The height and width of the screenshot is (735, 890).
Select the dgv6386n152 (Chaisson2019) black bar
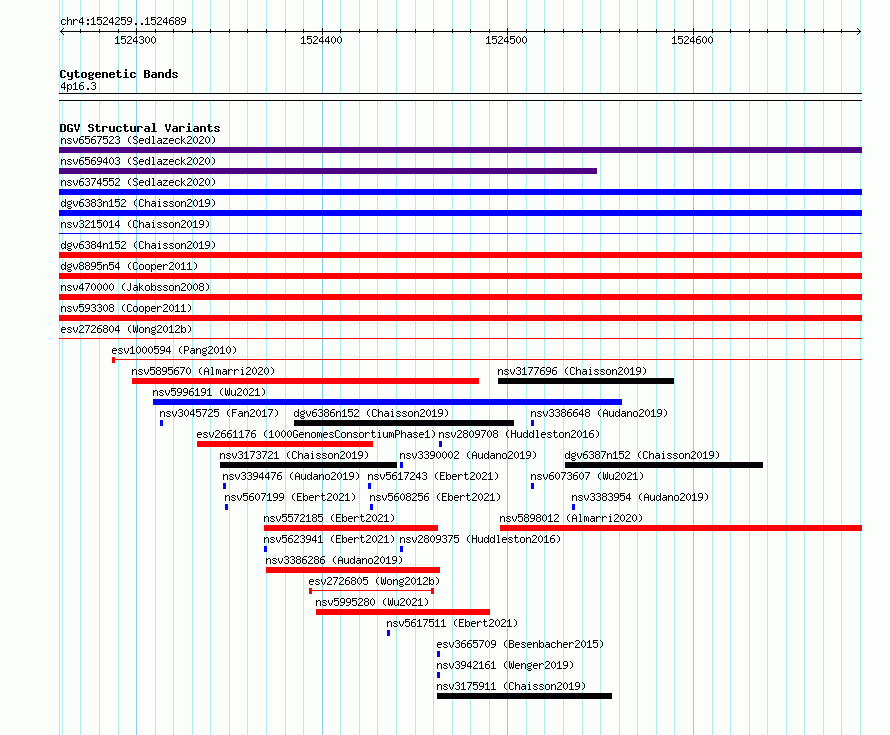point(404,423)
